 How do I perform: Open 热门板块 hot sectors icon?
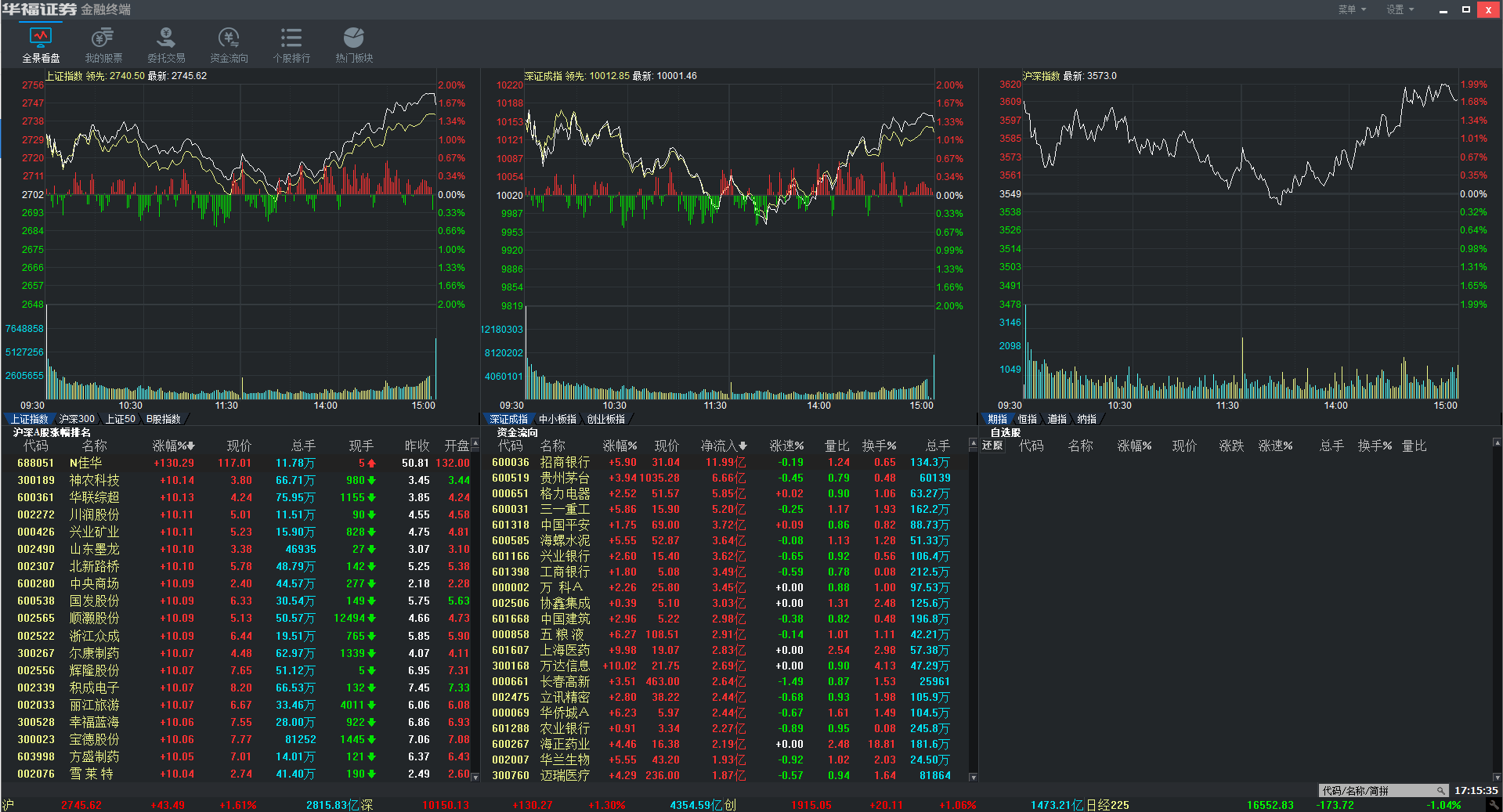pos(354,45)
